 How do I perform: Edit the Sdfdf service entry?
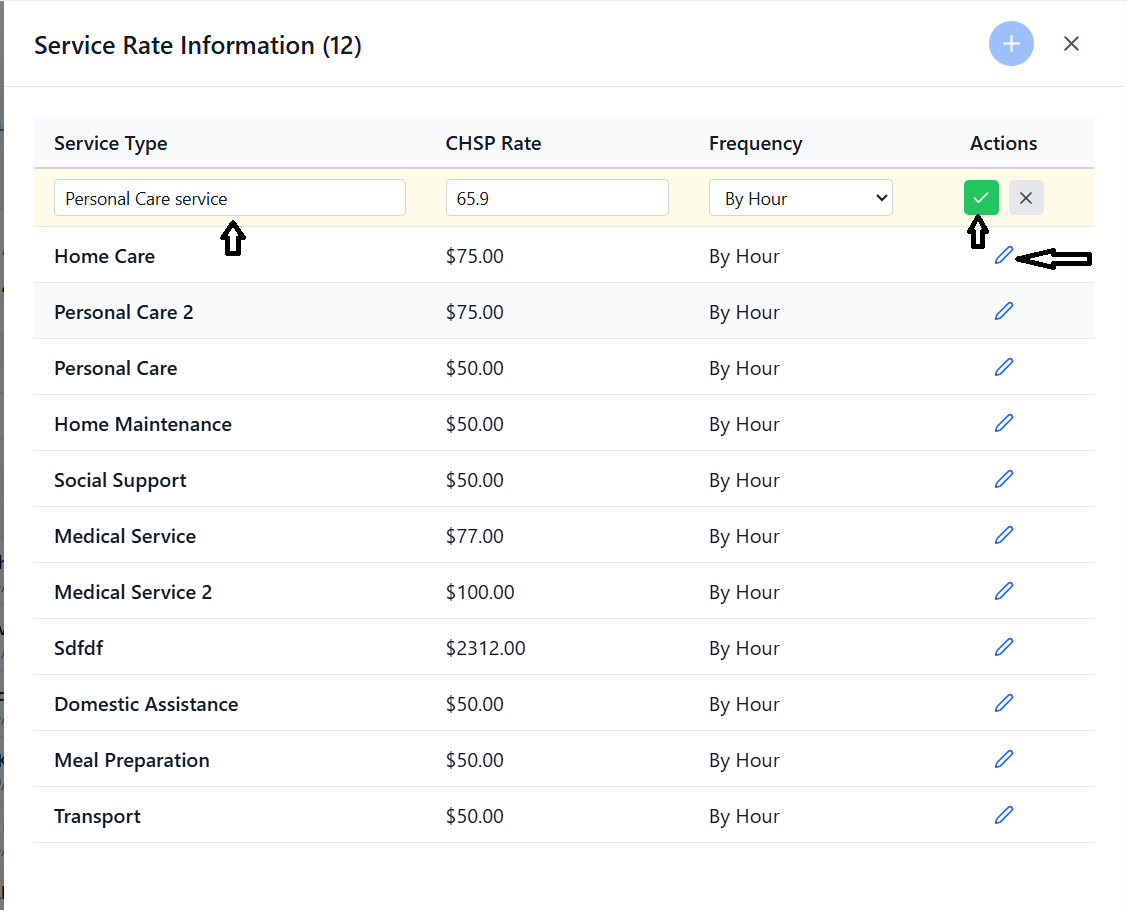click(1004, 647)
